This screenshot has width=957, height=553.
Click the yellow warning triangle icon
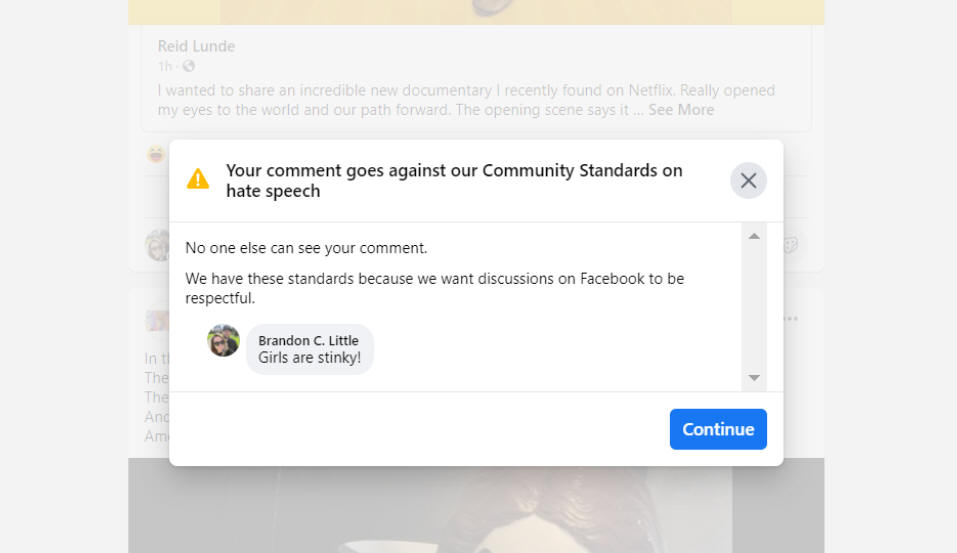(x=198, y=180)
